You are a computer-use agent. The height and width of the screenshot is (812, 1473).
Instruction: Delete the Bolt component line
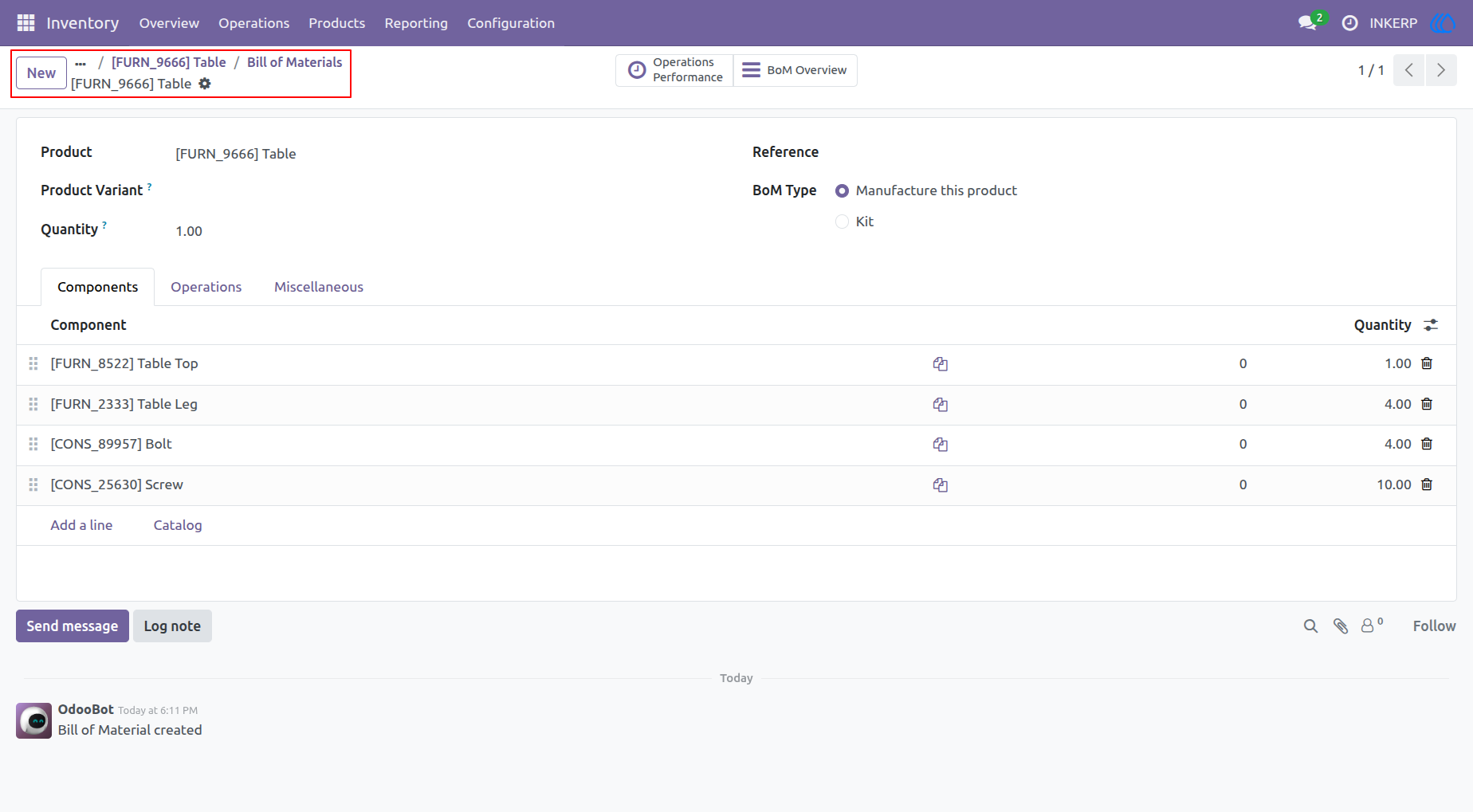tap(1427, 444)
